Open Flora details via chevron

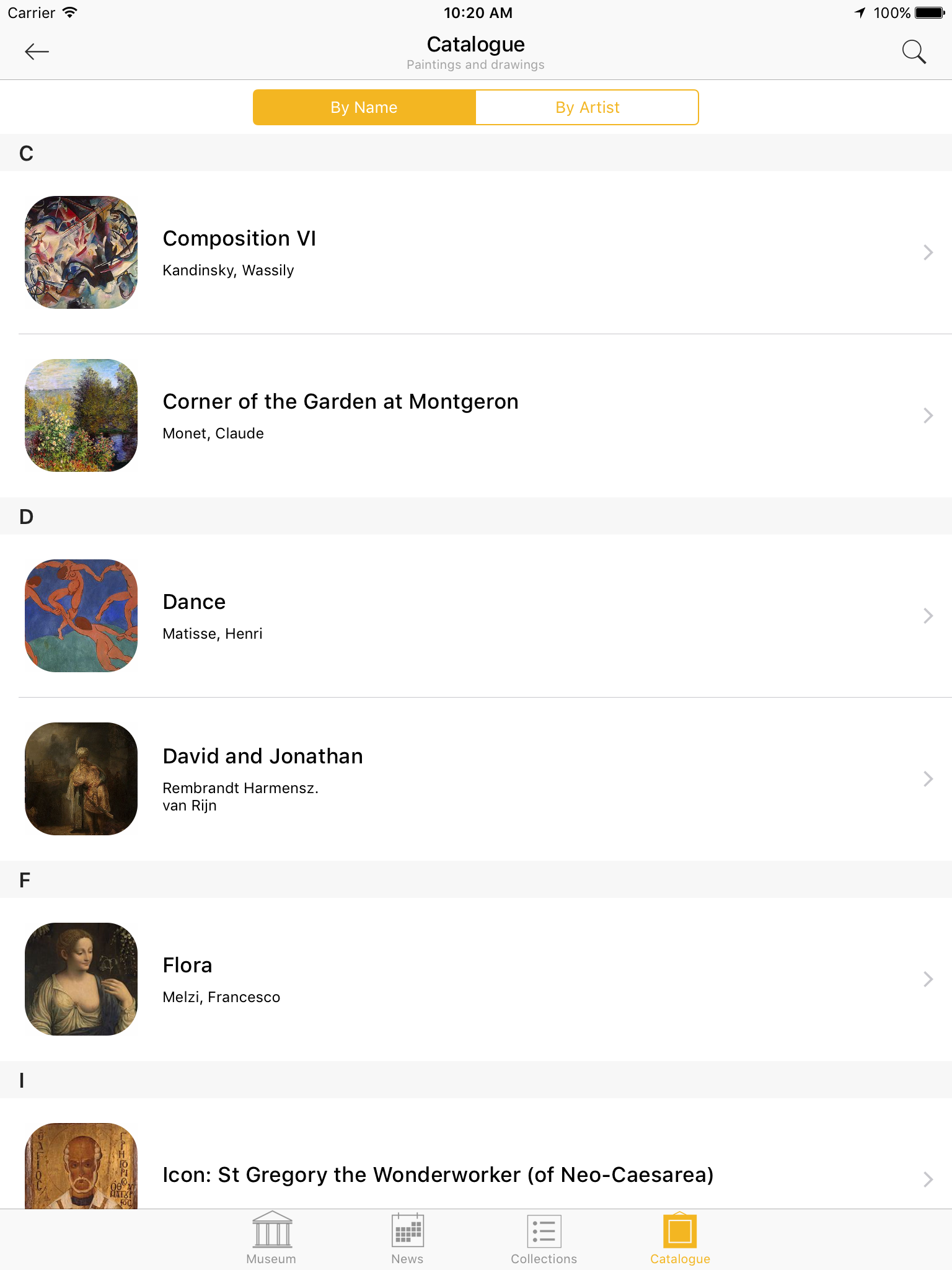pyautogui.click(x=928, y=979)
